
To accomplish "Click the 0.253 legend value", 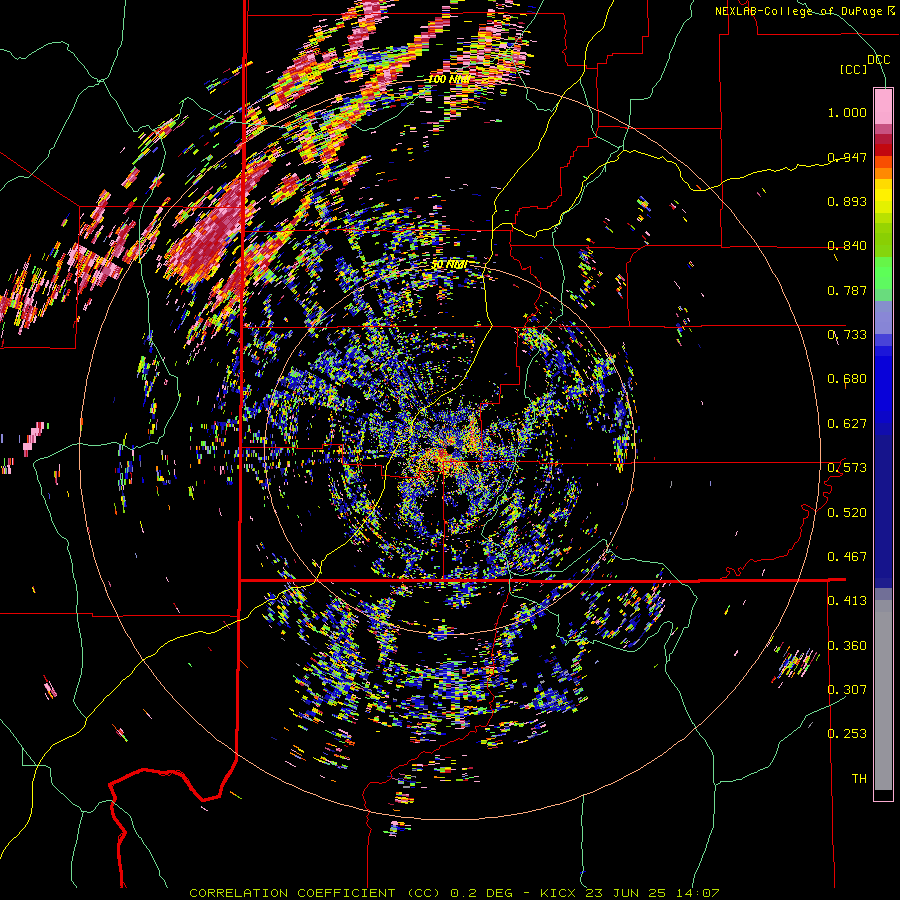I will (x=847, y=734).
